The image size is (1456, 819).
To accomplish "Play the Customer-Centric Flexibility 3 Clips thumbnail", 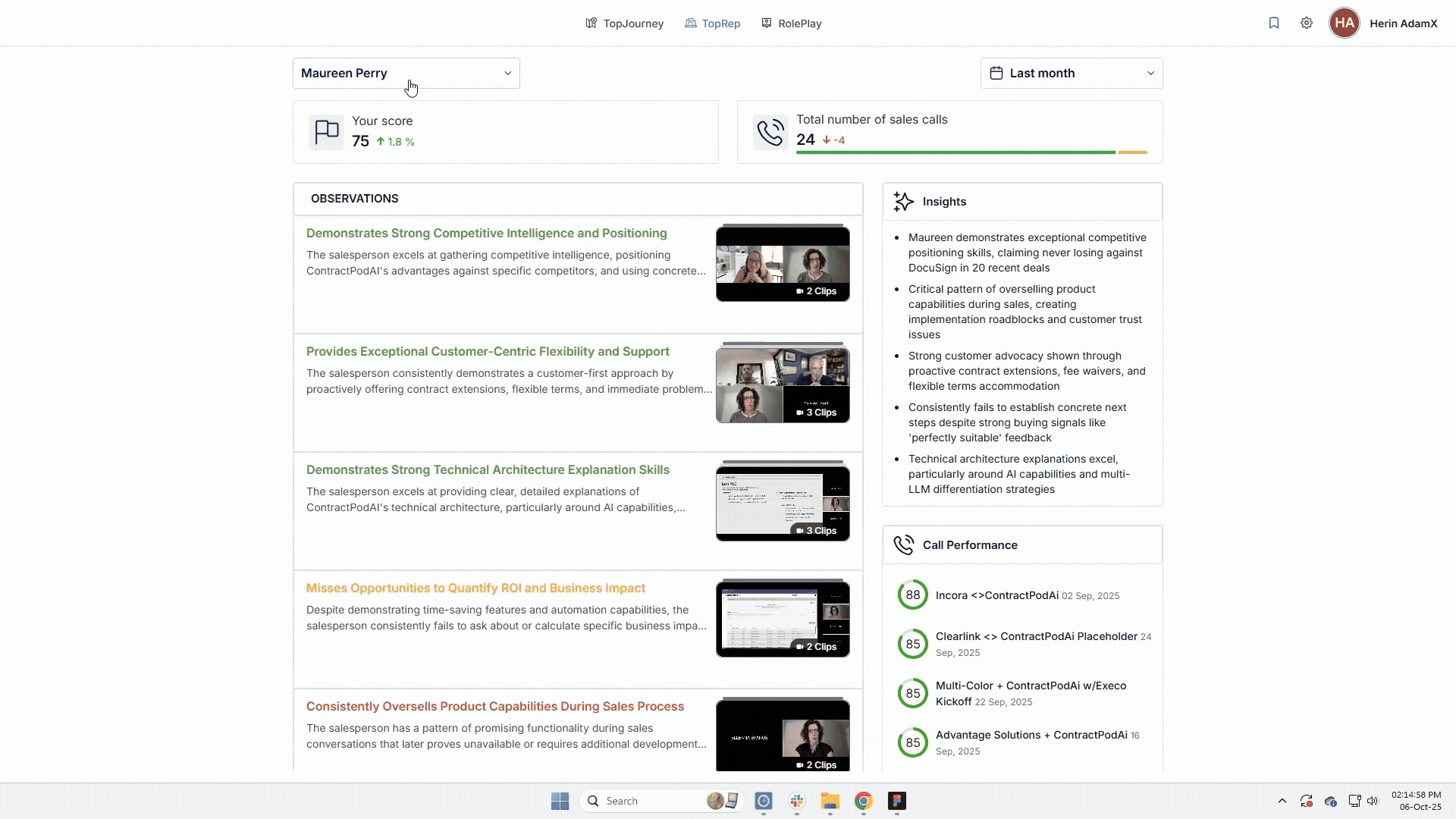I will click(783, 385).
